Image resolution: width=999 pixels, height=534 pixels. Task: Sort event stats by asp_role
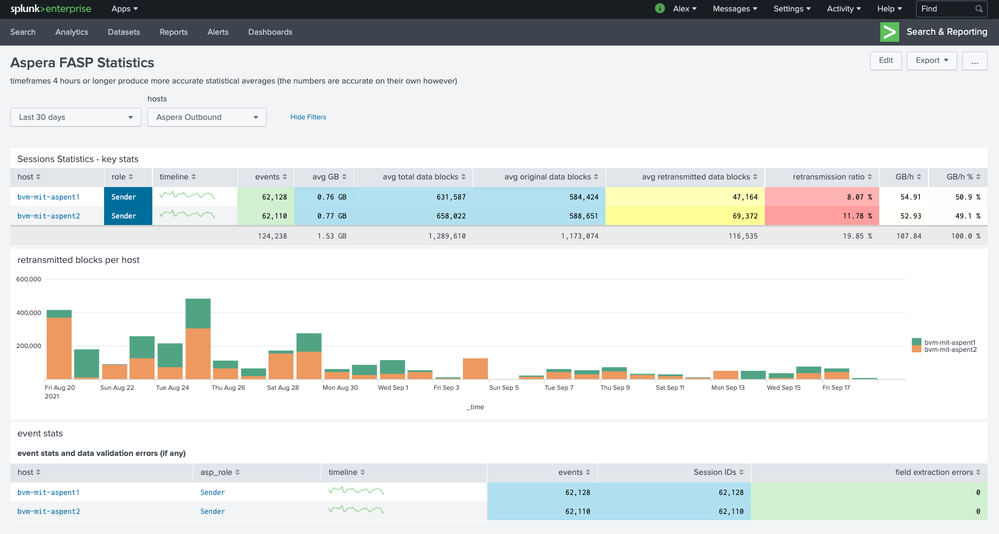pos(220,473)
